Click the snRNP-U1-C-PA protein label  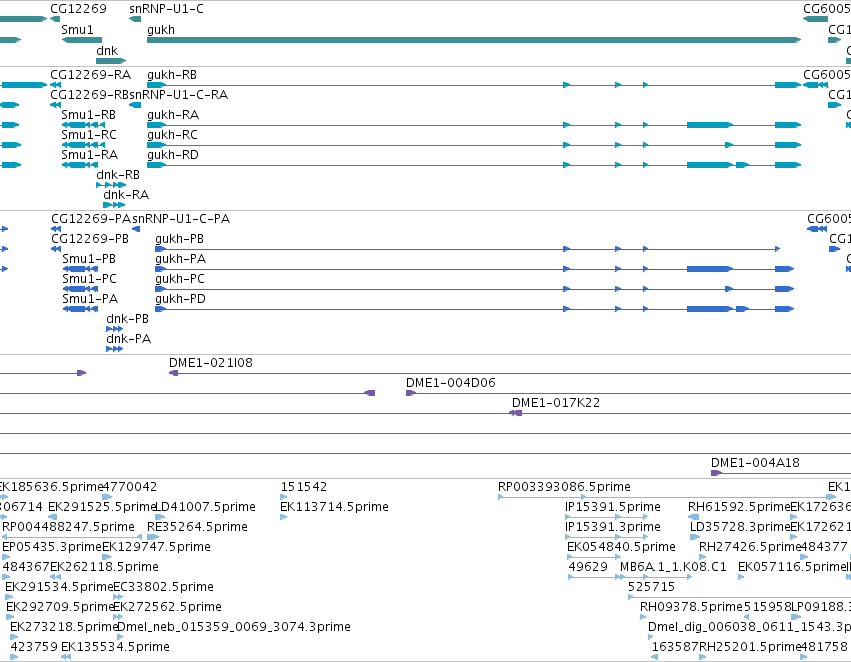181,219
